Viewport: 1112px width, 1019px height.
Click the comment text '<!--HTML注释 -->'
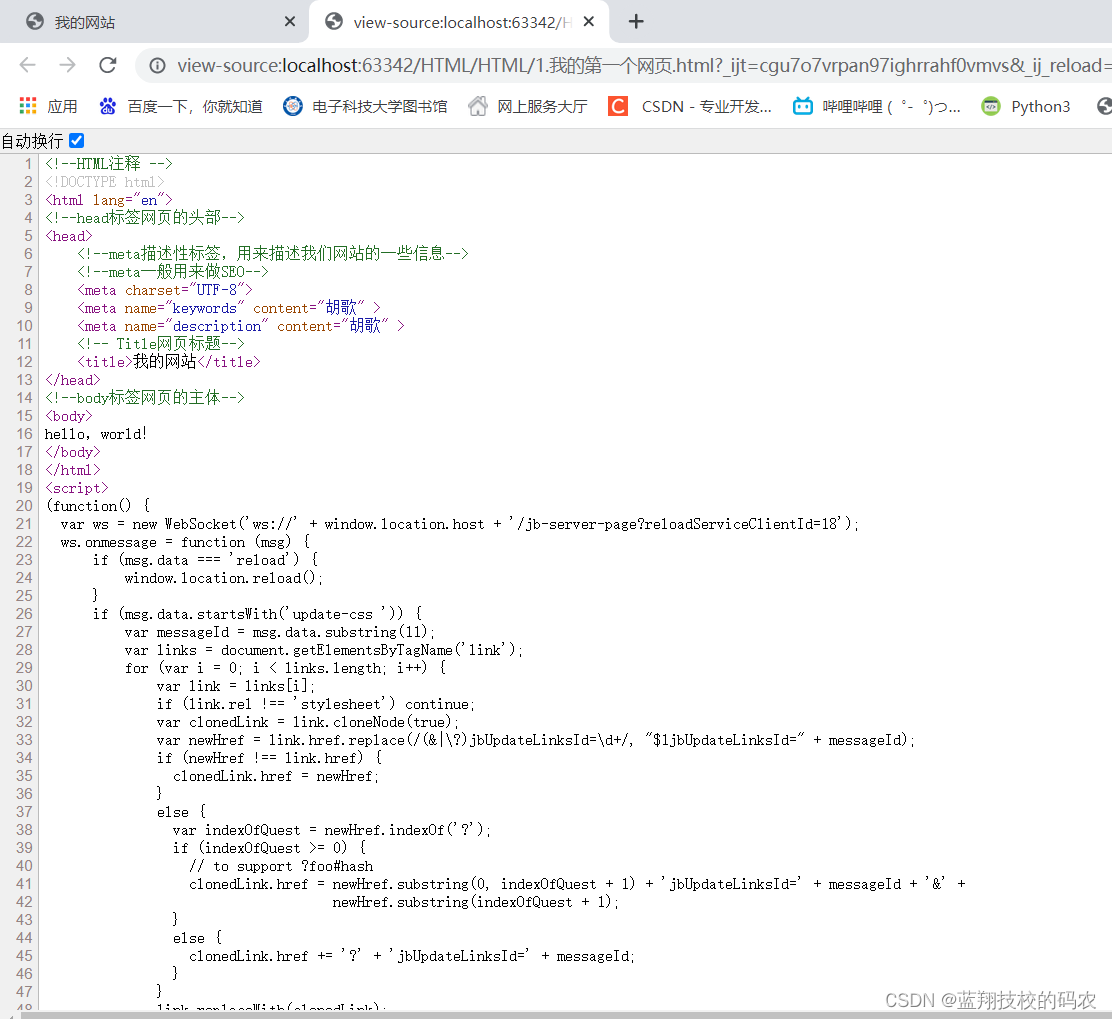[109, 164]
